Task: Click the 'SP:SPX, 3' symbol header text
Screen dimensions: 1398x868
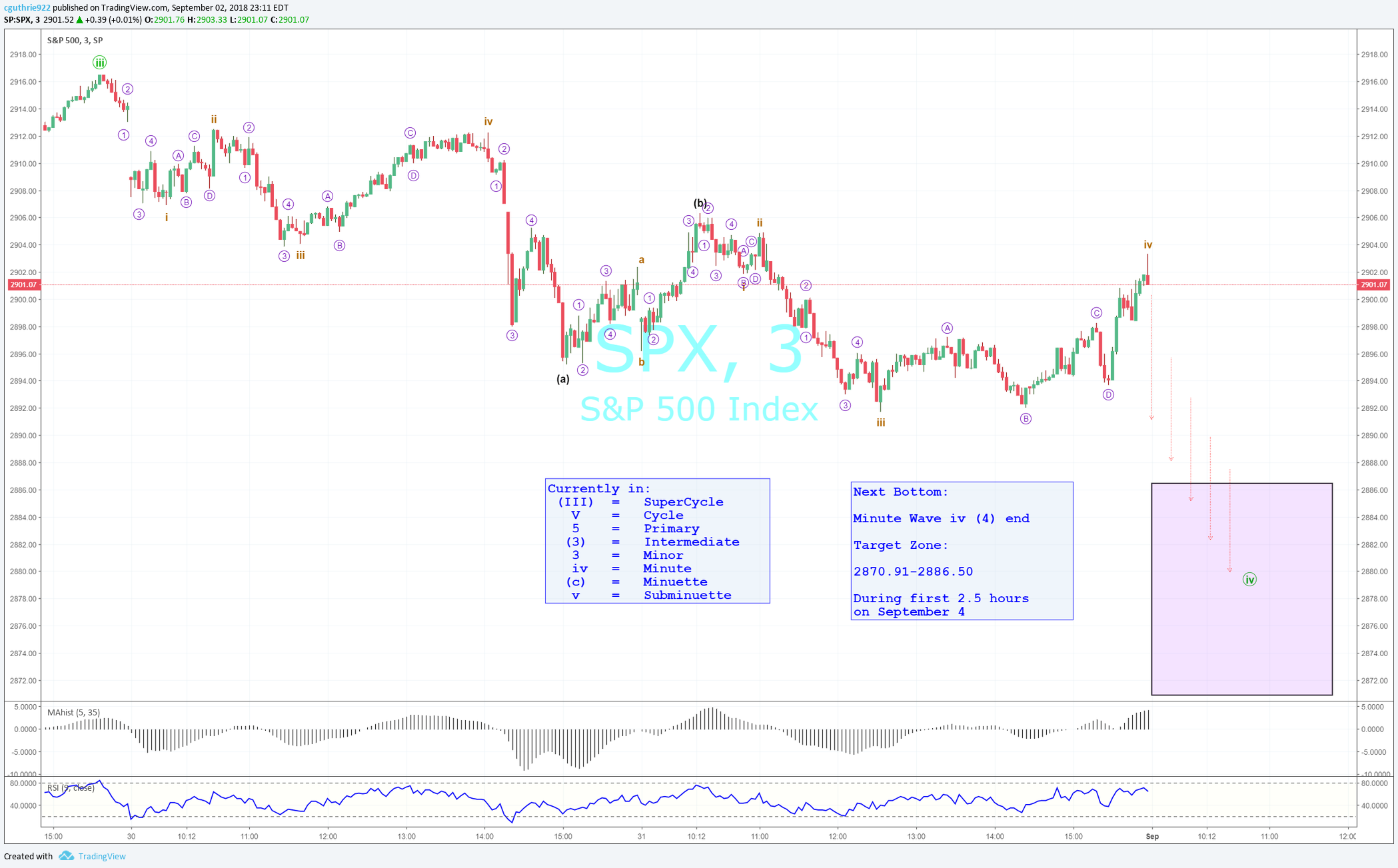Action: pyautogui.click(x=21, y=19)
